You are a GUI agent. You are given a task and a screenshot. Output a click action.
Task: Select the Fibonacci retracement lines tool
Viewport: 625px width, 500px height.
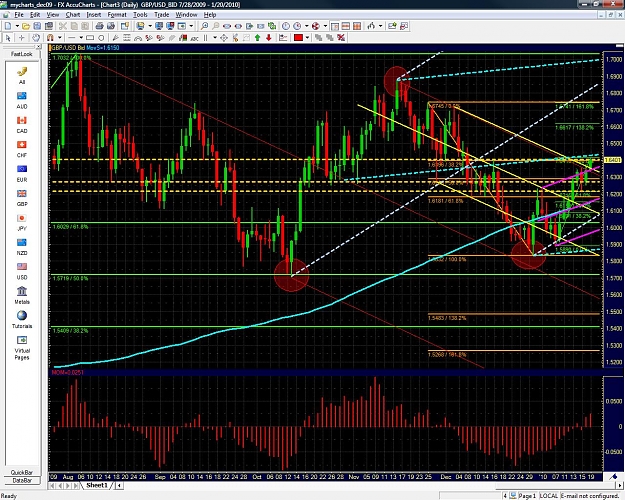127,38
